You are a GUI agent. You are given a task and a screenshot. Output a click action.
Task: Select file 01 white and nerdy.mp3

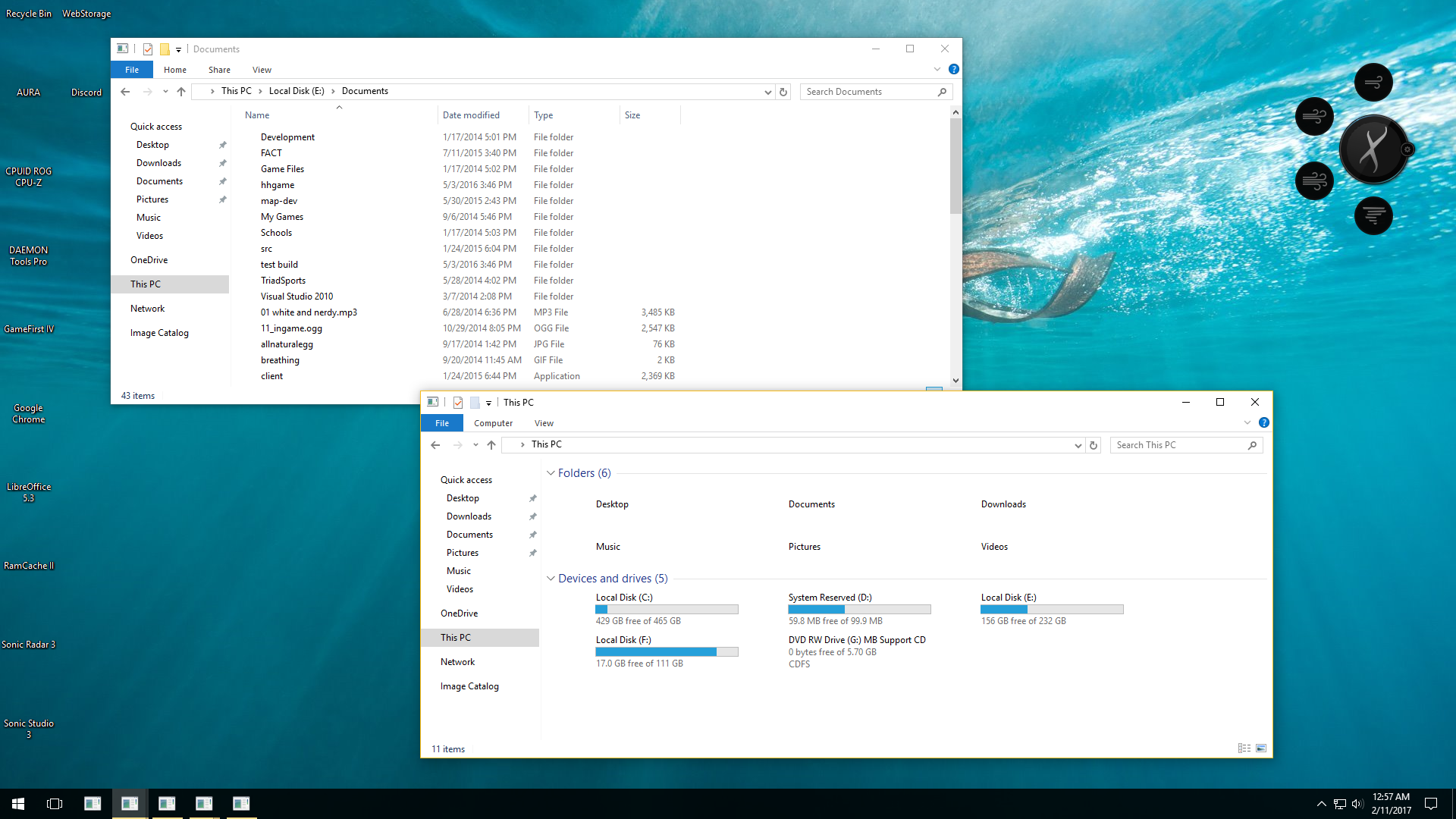point(309,312)
